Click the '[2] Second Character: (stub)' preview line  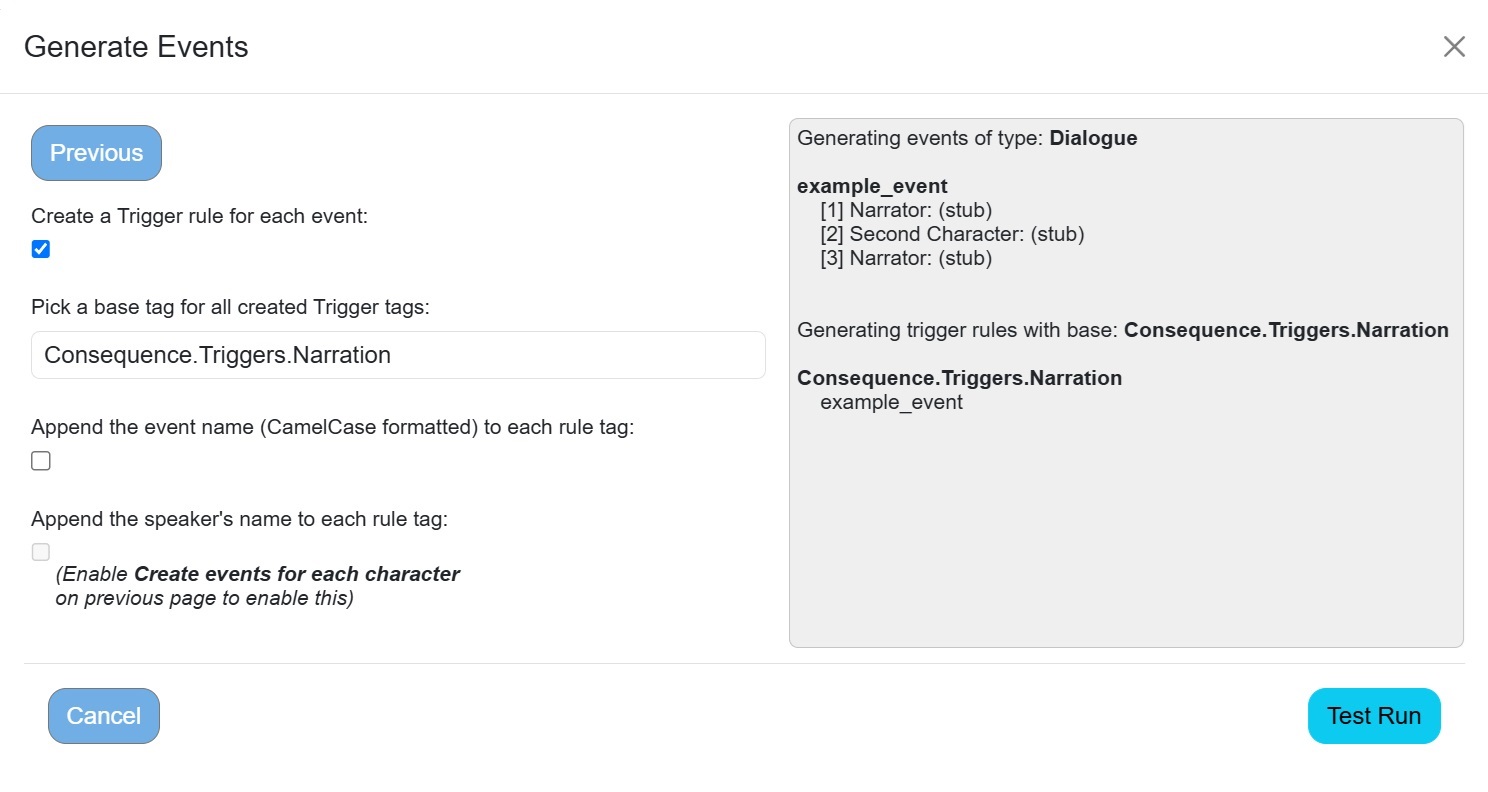click(x=952, y=234)
